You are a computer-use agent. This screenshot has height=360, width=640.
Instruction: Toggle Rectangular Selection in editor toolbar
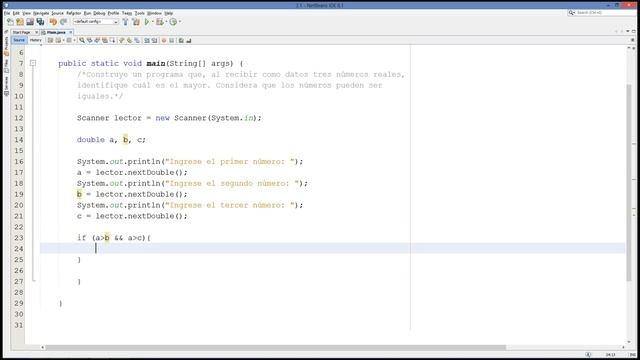[112, 40]
